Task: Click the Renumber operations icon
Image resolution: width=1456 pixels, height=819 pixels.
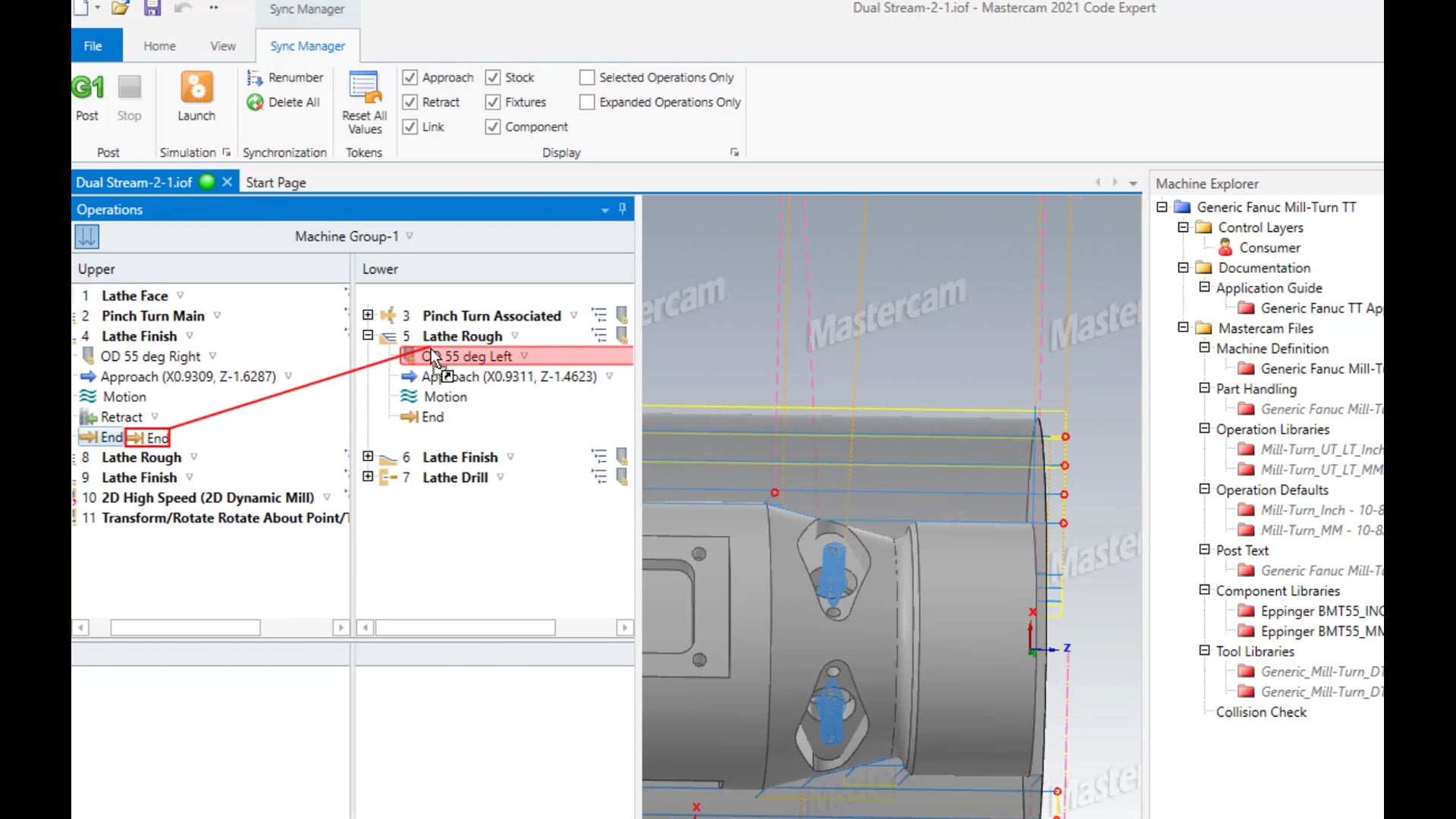Action: point(255,77)
